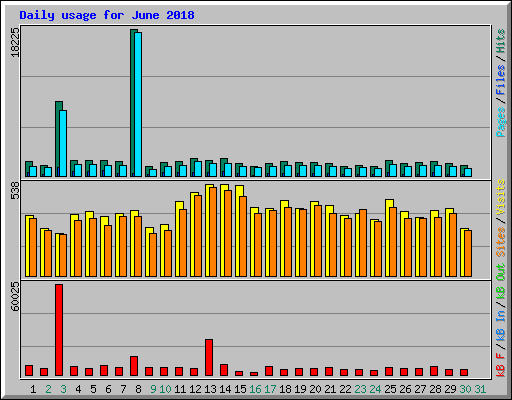Screen dimensions: 512x400
Task: Click the orange Sites bar for day 1
Action: point(33,247)
